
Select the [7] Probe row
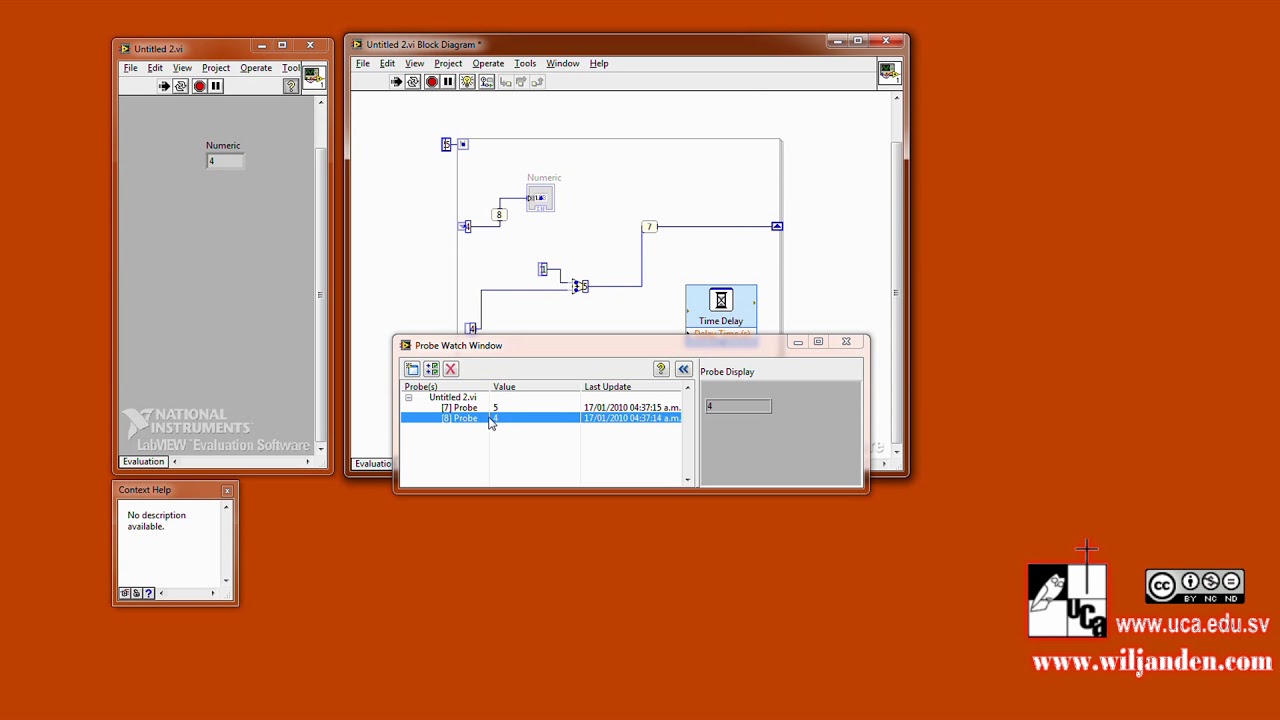[541, 408]
